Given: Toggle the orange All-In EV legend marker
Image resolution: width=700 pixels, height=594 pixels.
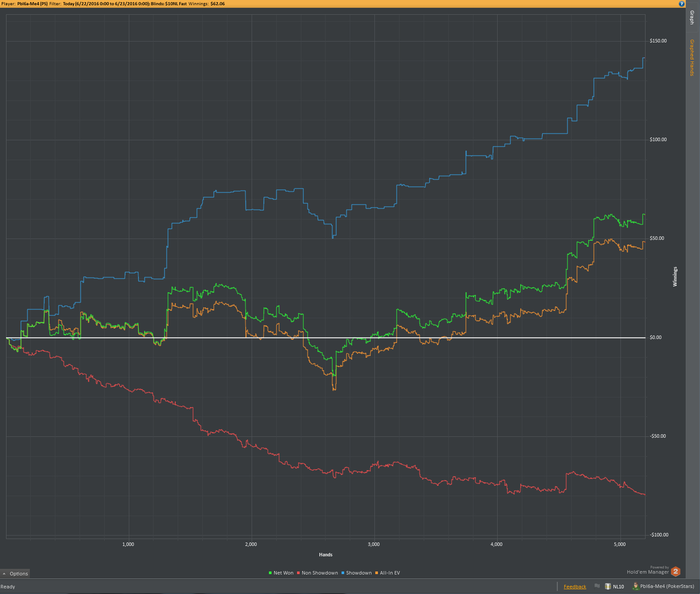Looking at the screenshot, I should (376, 573).
